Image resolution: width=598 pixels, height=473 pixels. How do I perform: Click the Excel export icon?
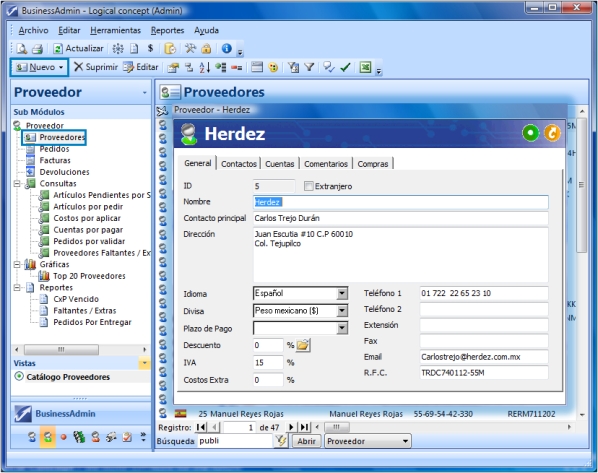(365, 68)
